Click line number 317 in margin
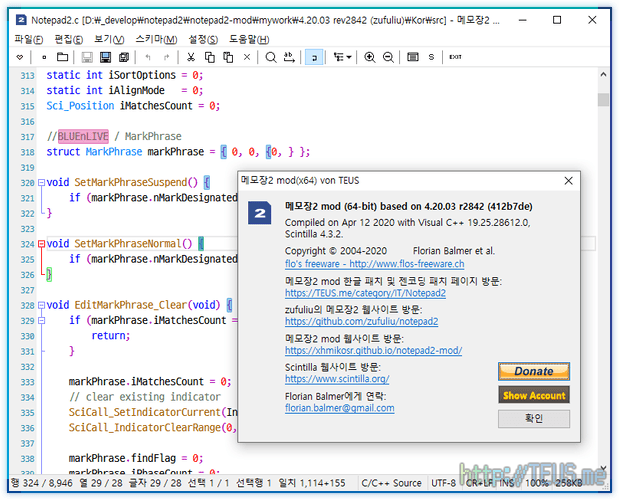The image size is (619, 500). tap(27, 137)
